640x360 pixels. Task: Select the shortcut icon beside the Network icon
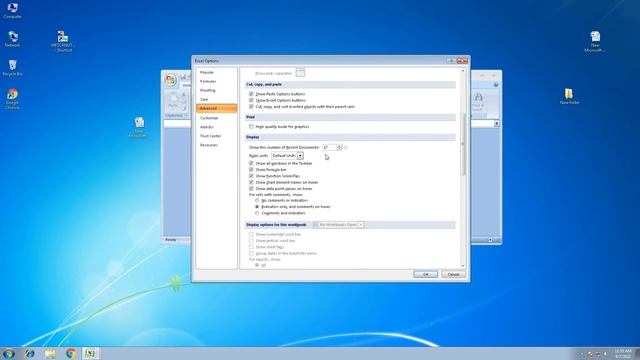click(62, 41)
